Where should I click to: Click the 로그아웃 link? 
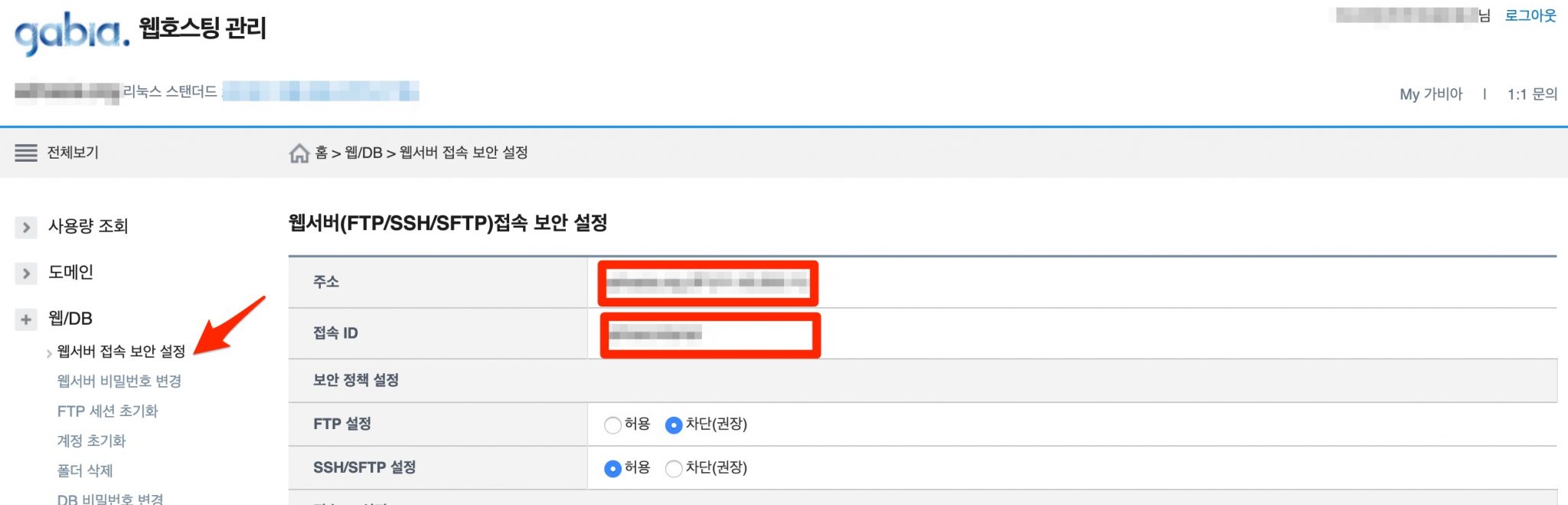pyautogui.click(x=1530, y=15)
